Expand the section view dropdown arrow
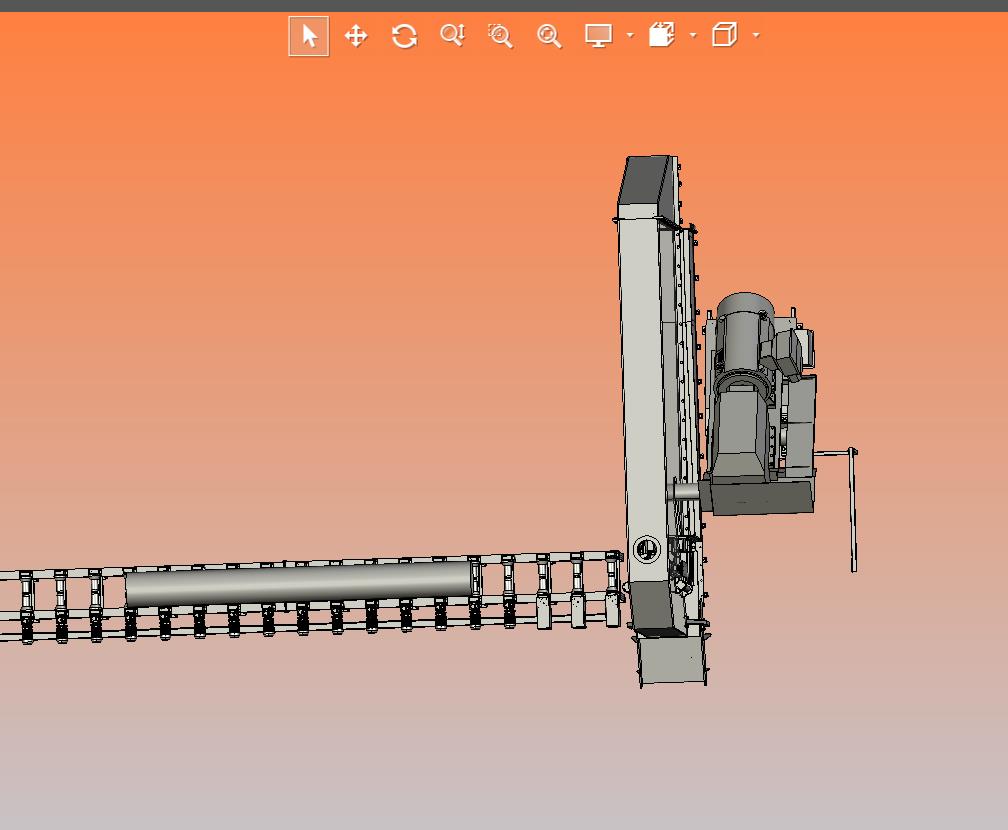This screenshot has width=1008, height=830. point(693,35)
